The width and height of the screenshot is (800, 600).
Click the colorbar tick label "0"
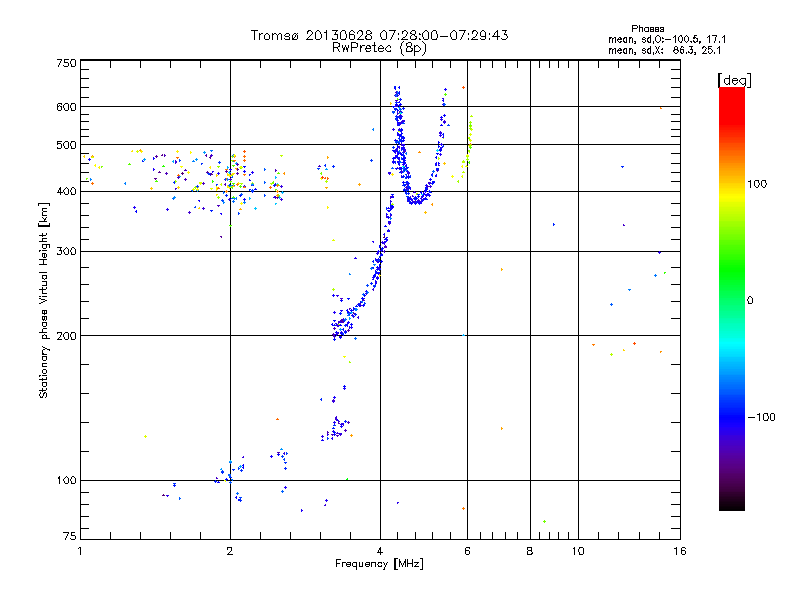tap(750, 301)
